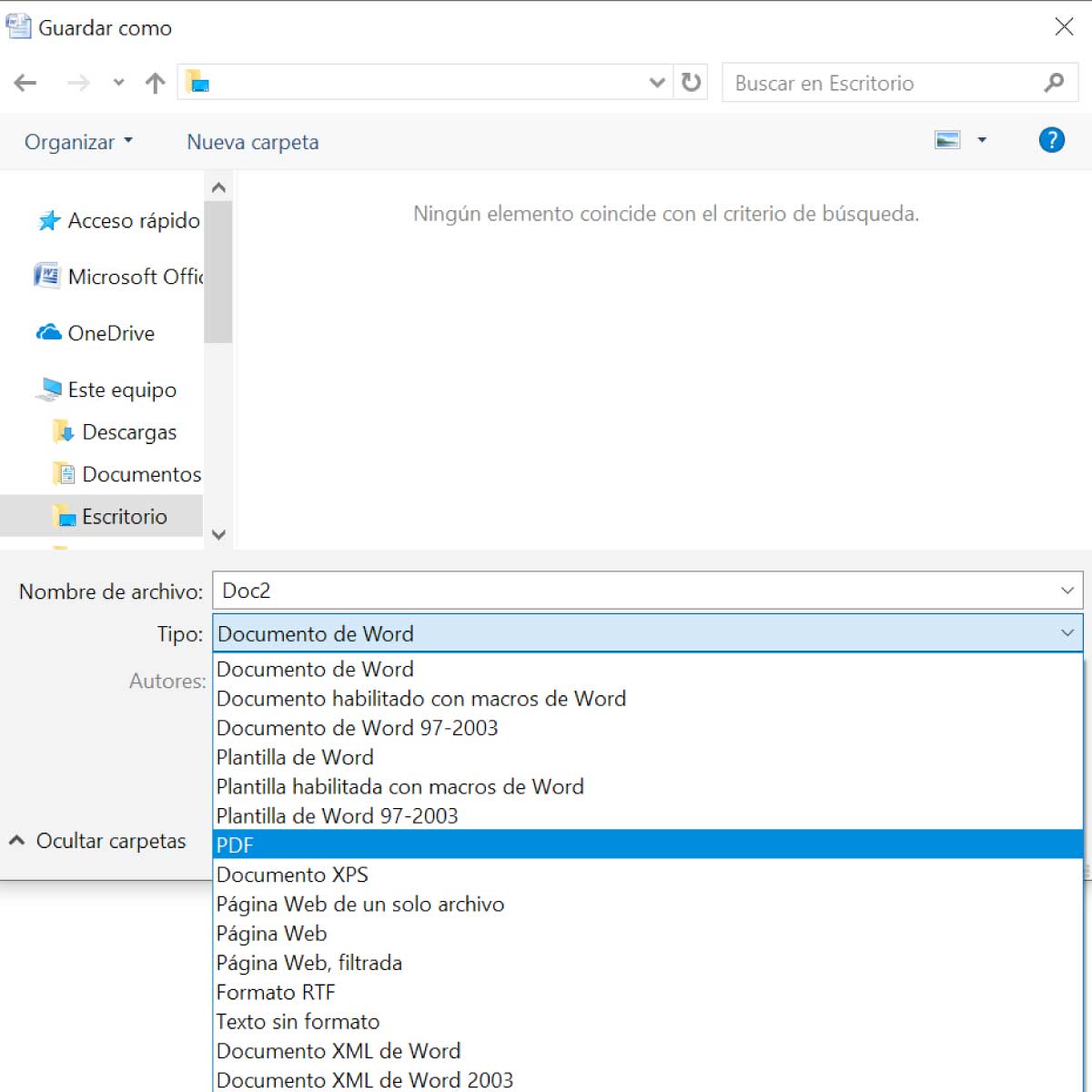
Task: Choose the Documento XML de Word option
Action: (648, 1050)
